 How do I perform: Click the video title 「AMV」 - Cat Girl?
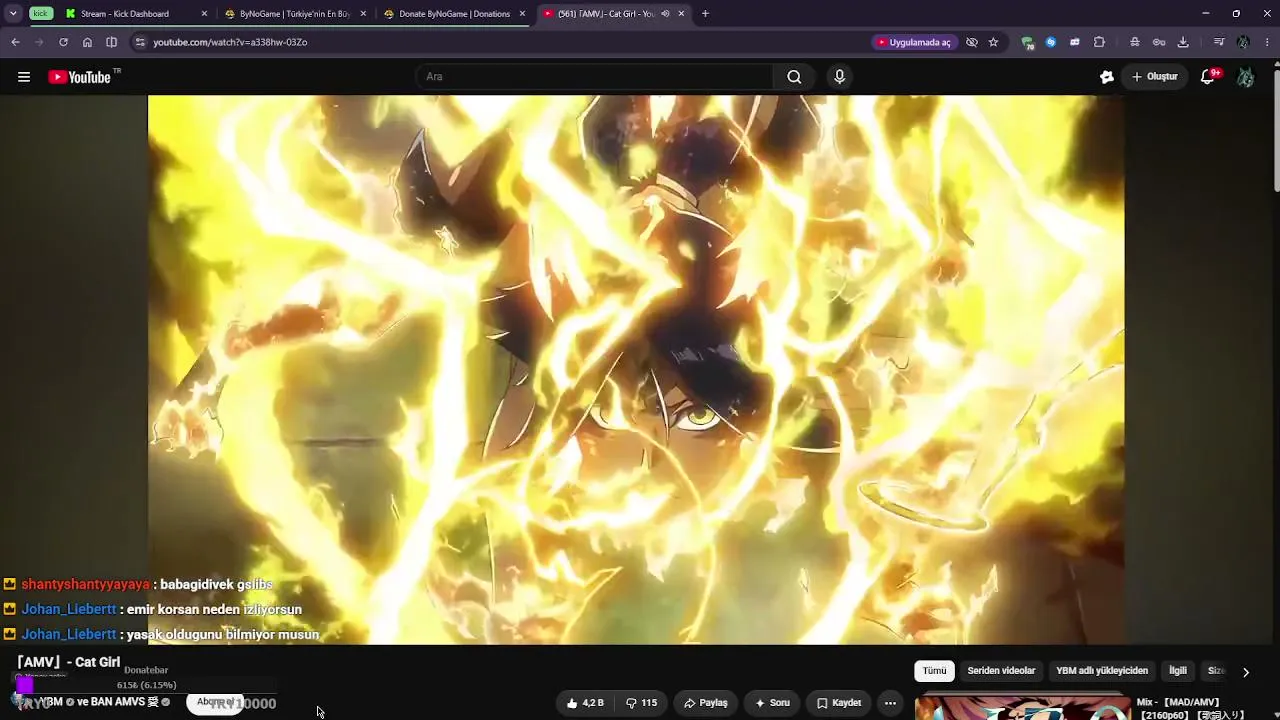(x=68, y=662)
